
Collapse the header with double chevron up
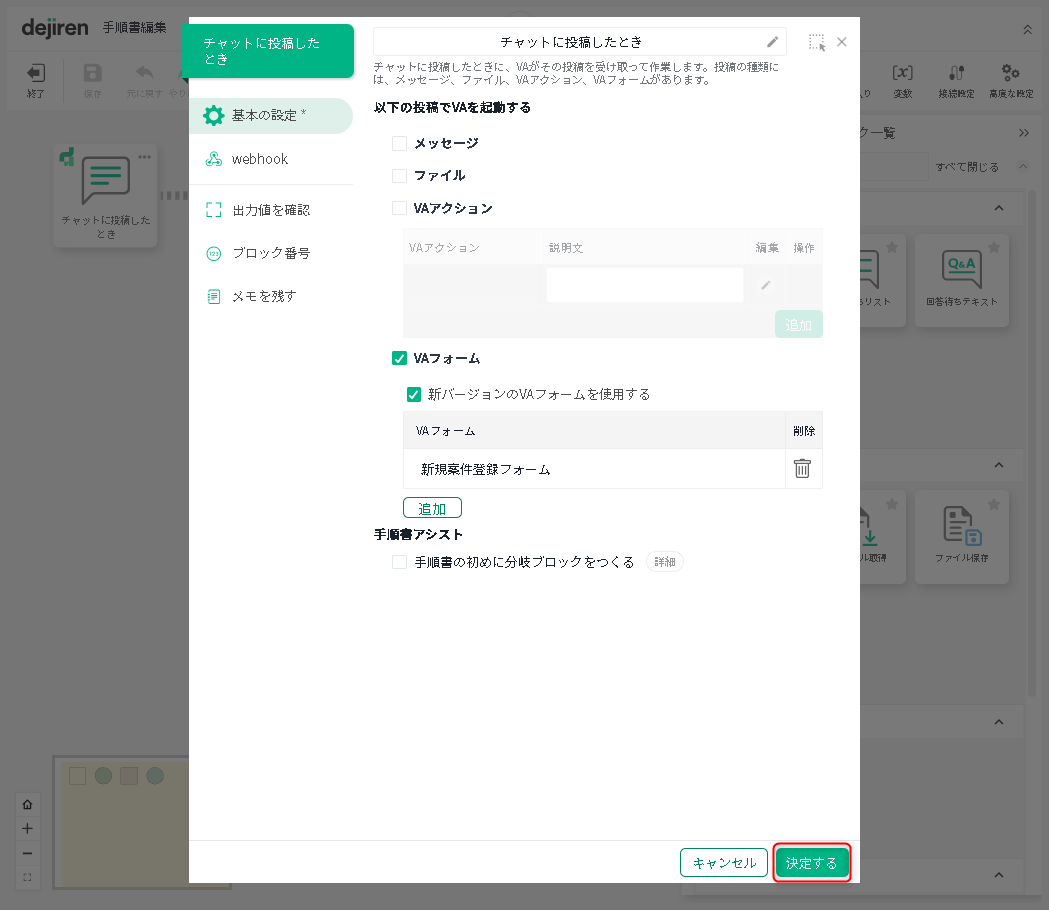1027,30
